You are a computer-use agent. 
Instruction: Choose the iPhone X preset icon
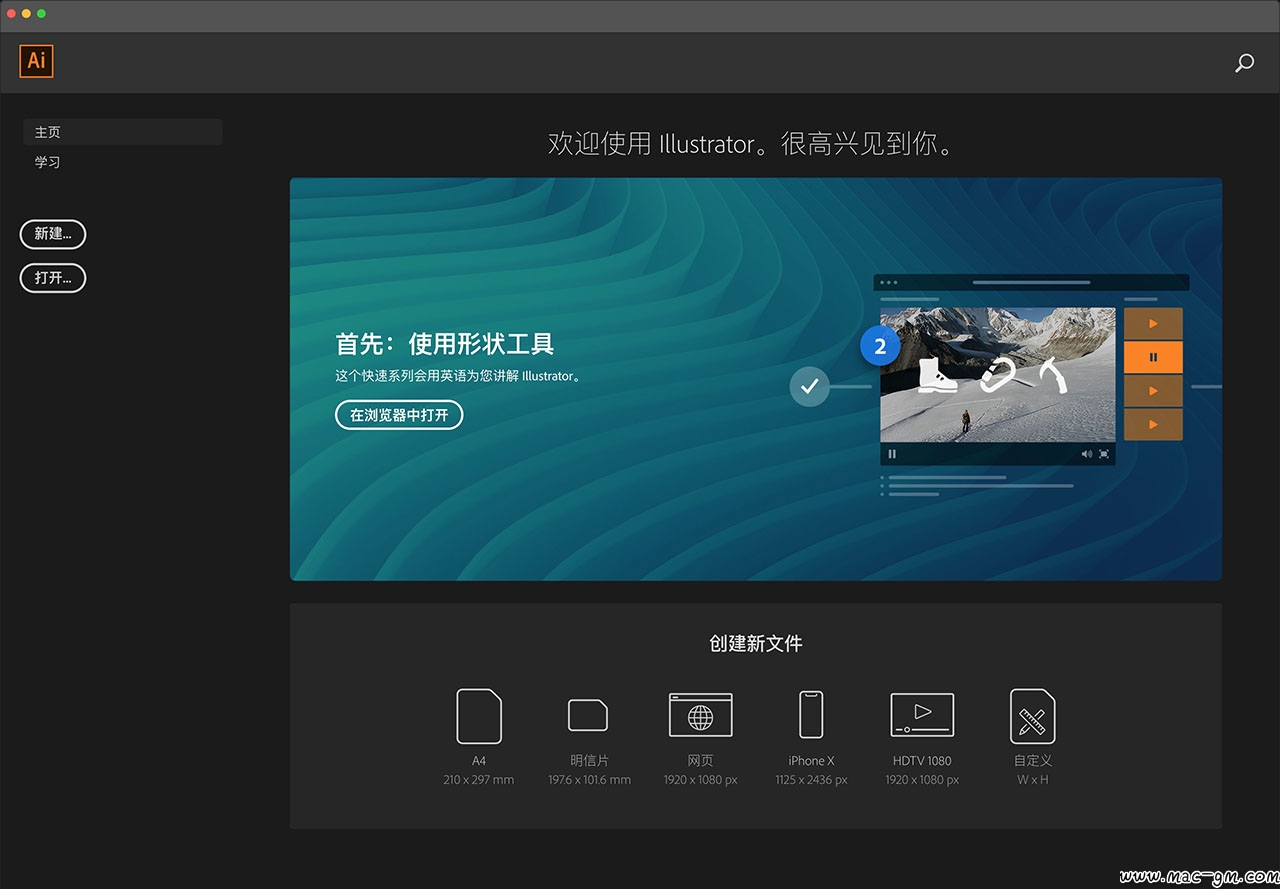click(x=811, y=715)
